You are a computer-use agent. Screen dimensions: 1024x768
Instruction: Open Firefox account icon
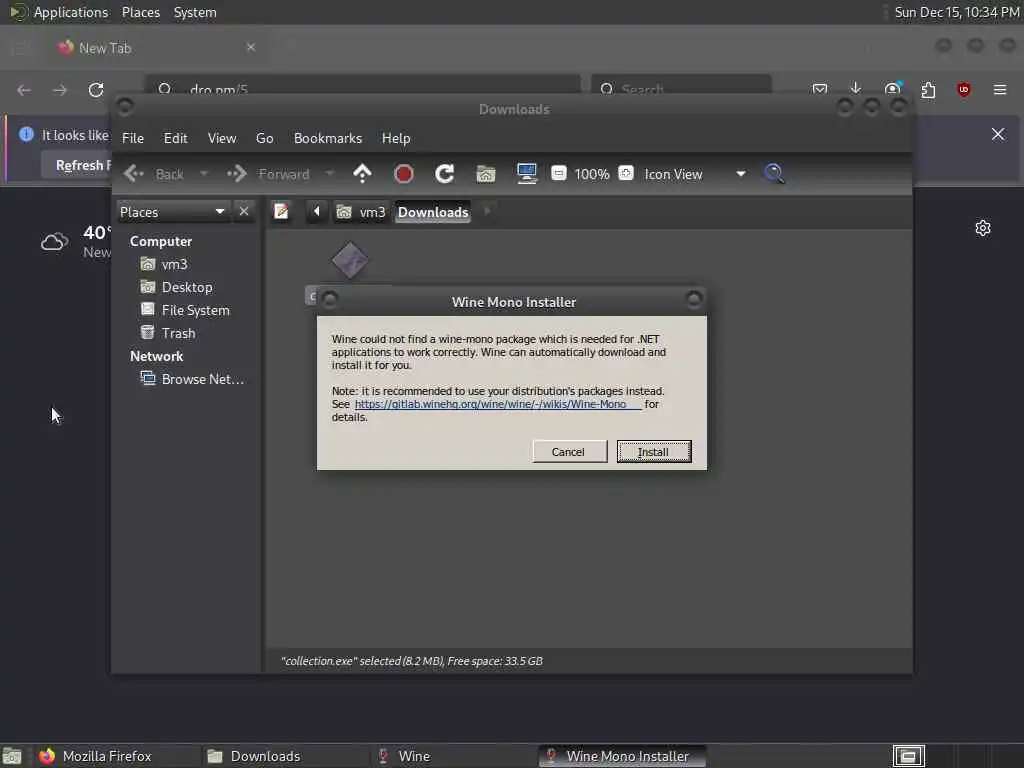click(x=892, y=89)
